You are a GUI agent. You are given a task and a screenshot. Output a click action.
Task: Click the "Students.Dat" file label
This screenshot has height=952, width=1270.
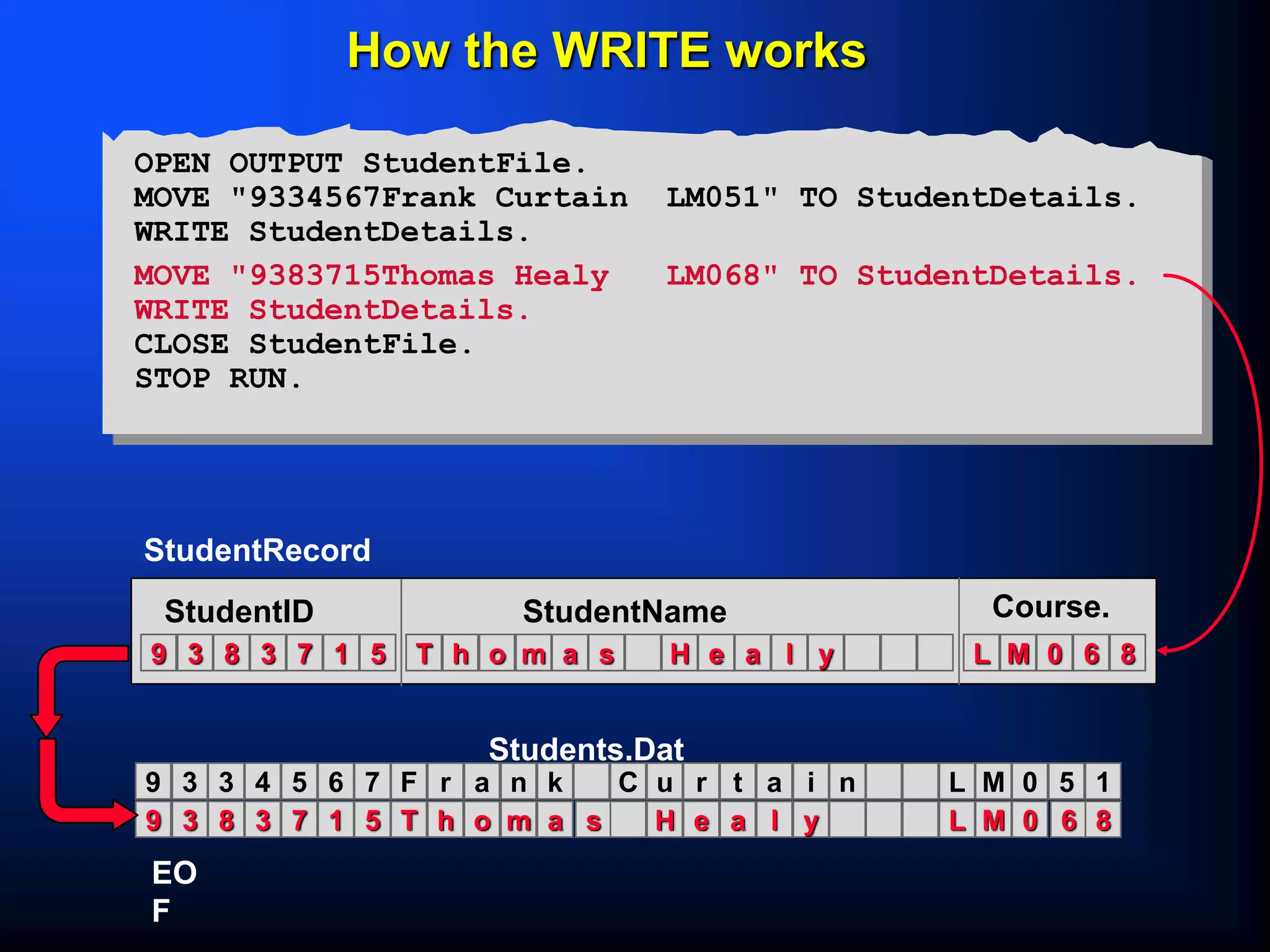pyautogui.click(x=586, y=749)
